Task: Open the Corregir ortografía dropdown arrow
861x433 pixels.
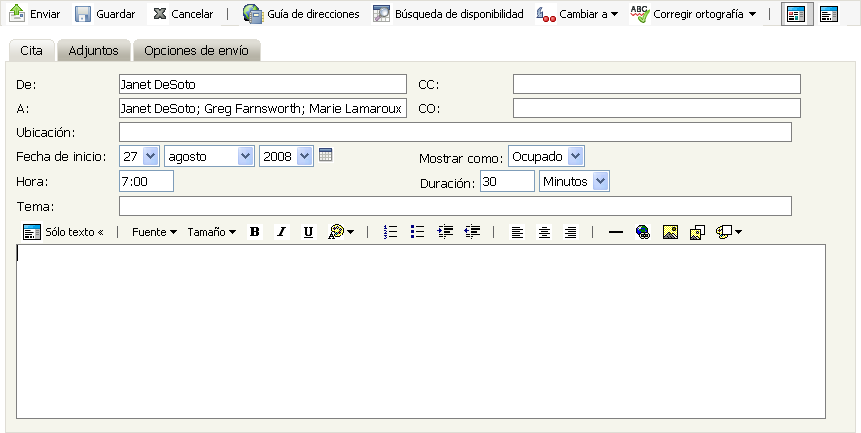Action: 752,14
